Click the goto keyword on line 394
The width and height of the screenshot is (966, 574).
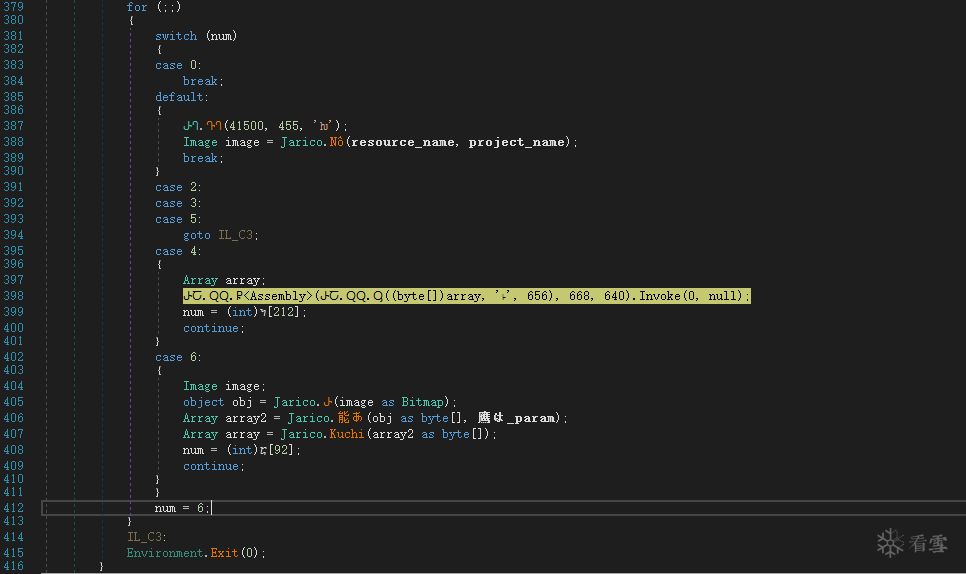197,235
